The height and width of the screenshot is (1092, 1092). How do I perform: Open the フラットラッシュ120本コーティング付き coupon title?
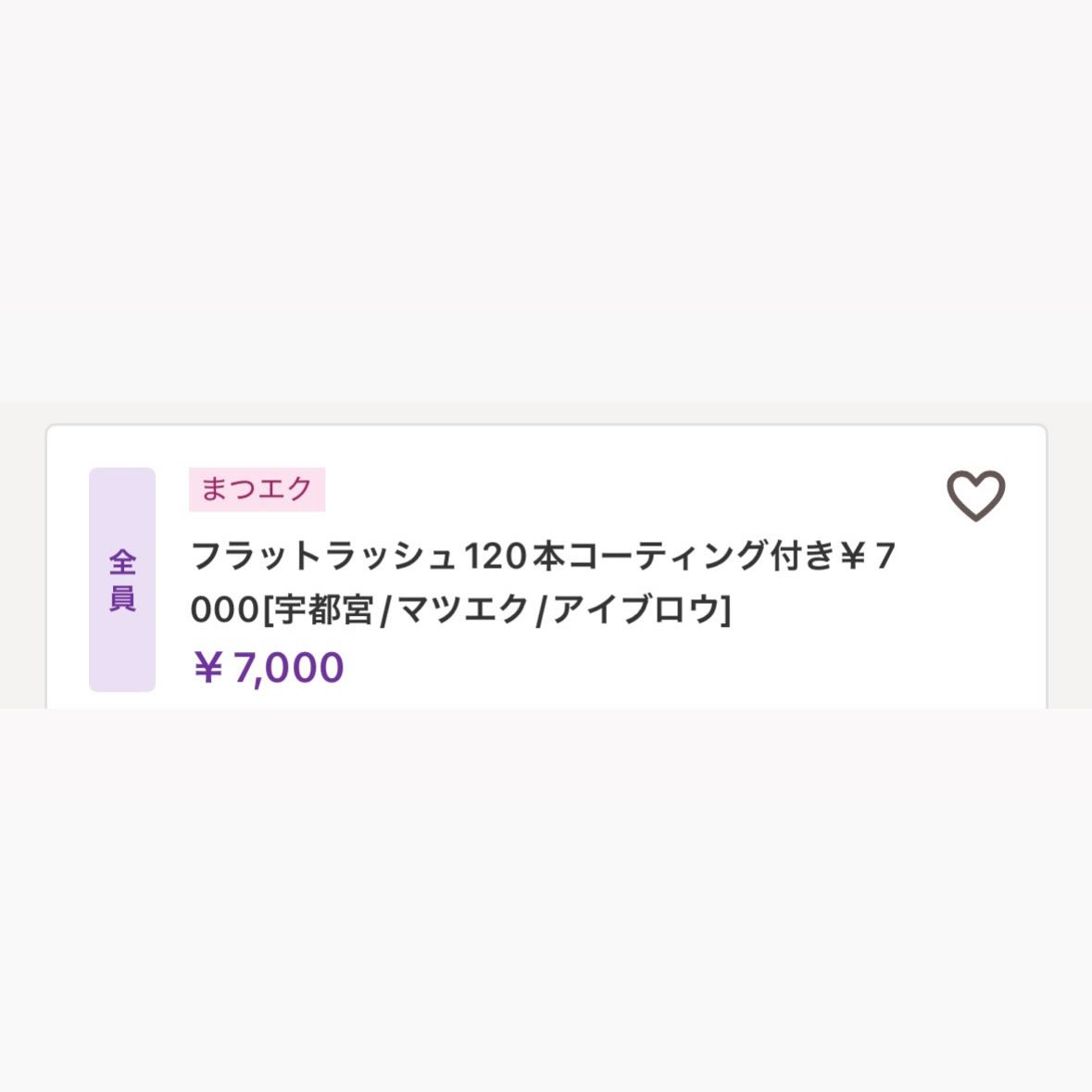[543, 583]
